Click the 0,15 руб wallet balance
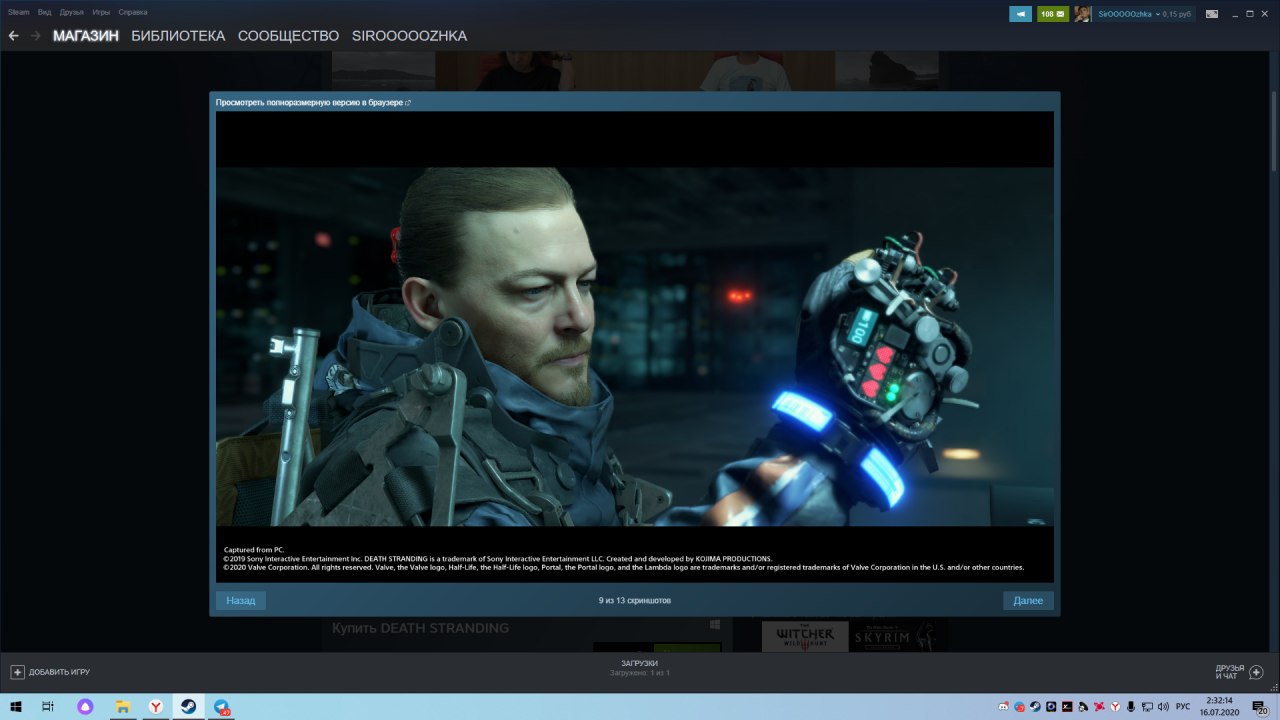The width and height of the screenshot is (1280, 720). pos(1178,14)
